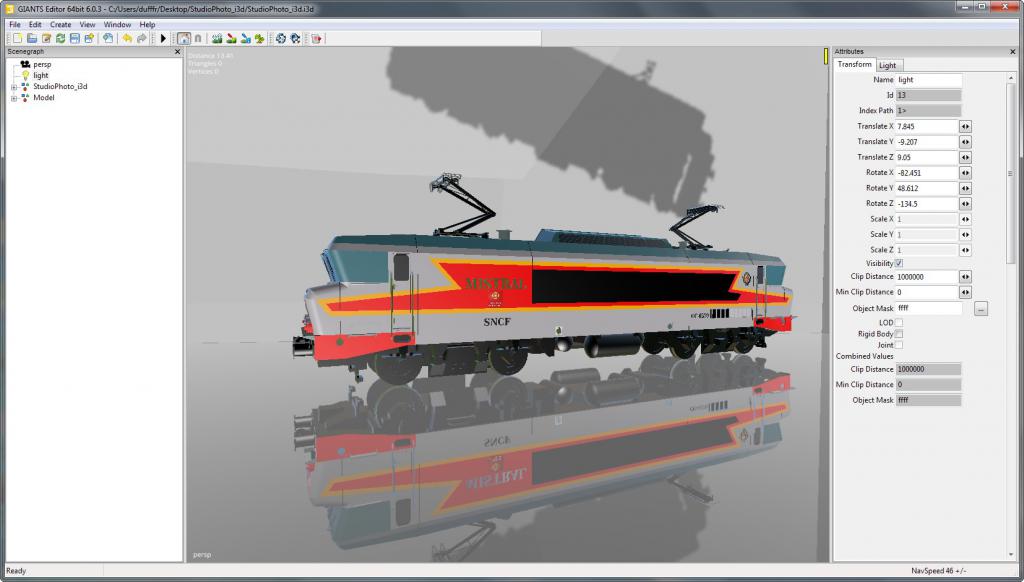The width and height of the screenshot is (1024, 582).
Task: Click the Translate X value field
Action: coord(927,126)
